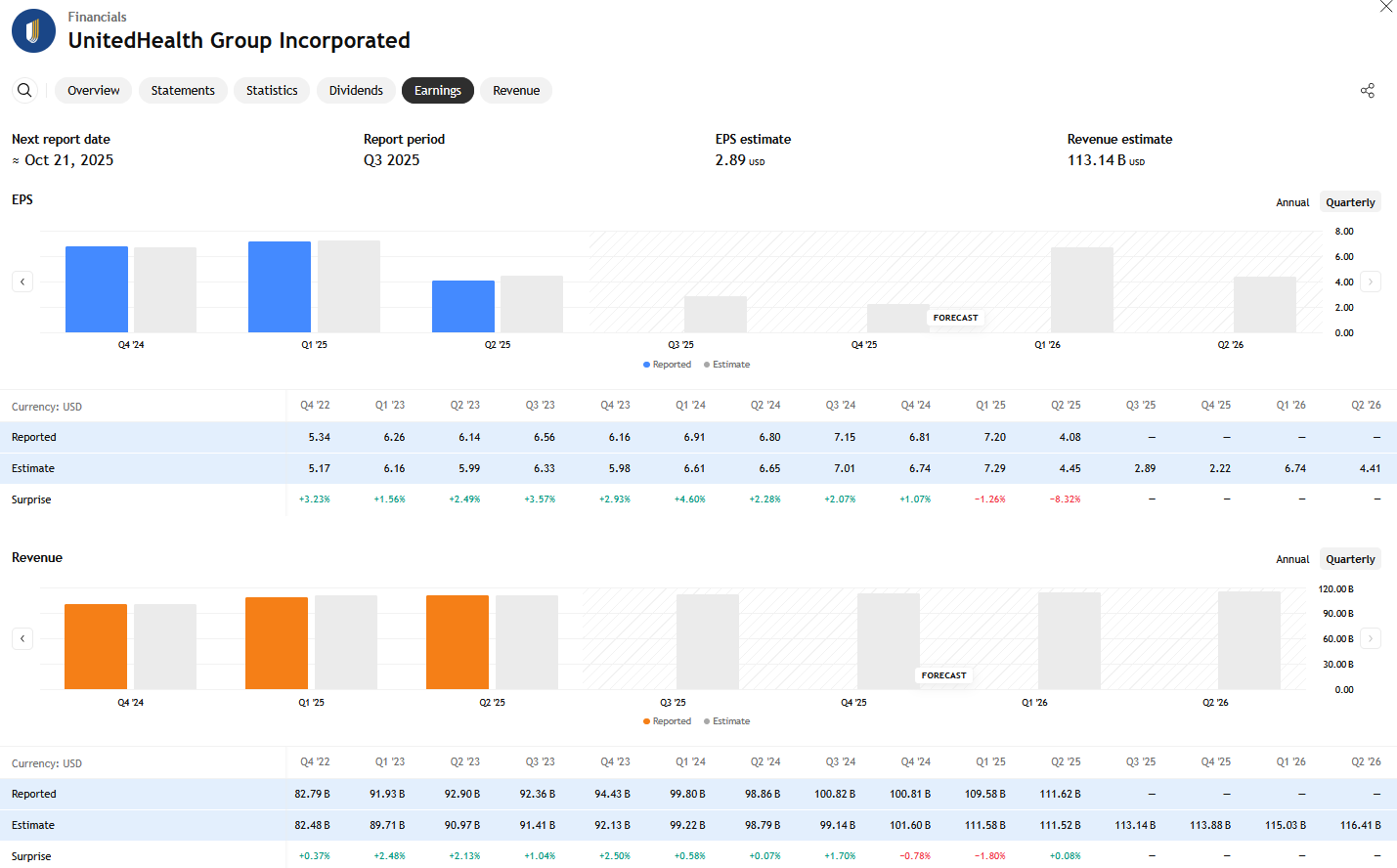Click the share icon
Image resolution: width=1397 pixels, height=868 pixels.
(x=1368, y=91)
